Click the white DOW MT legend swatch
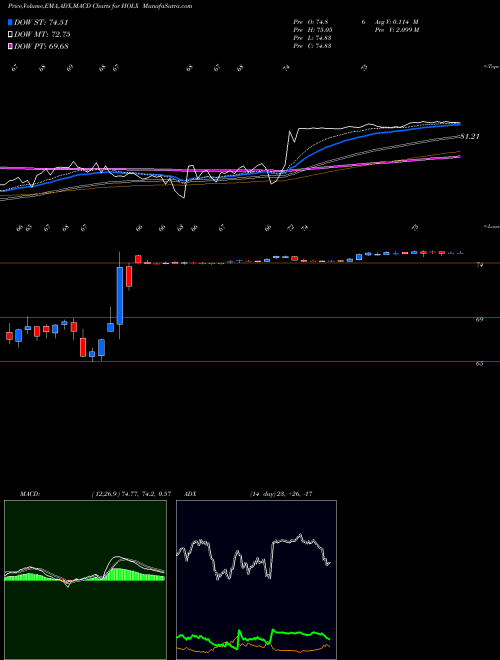 (10, 35)
